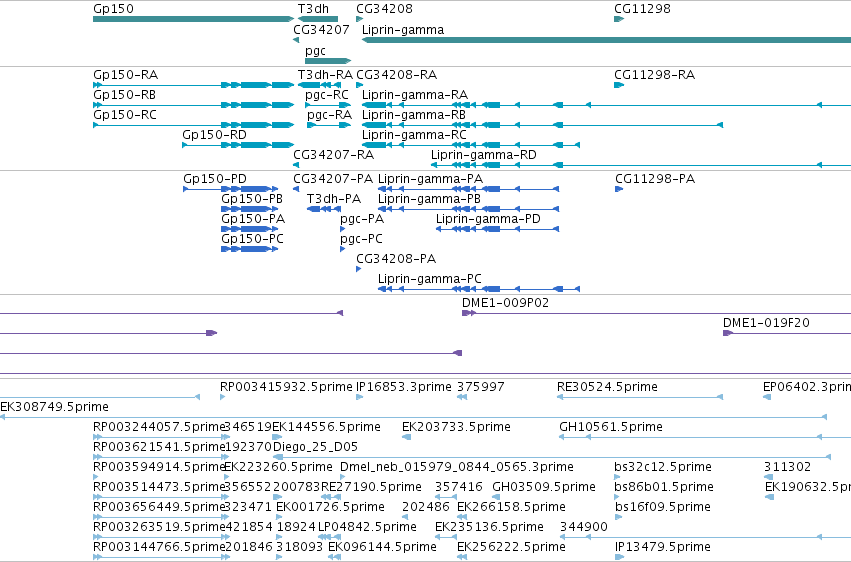Select the Liprin-gamma gene label
This screenshot has width=851, height=562.
403,30
